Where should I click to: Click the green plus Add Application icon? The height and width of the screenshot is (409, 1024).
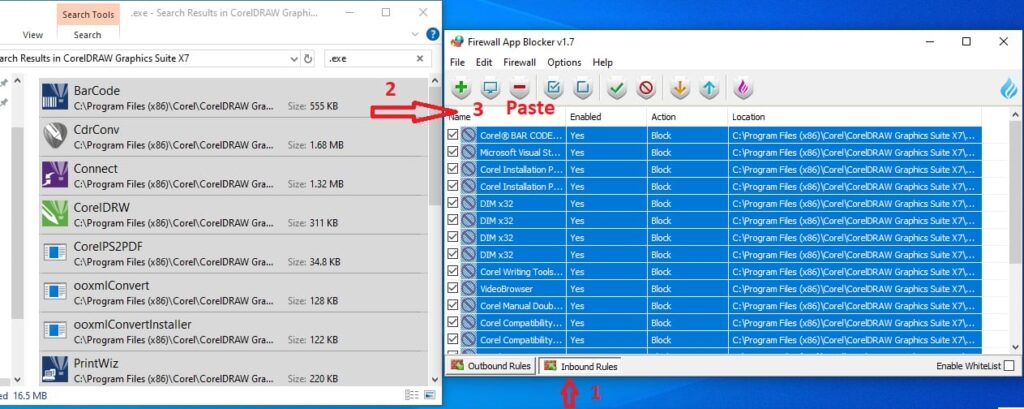click(x=461, y=88)
